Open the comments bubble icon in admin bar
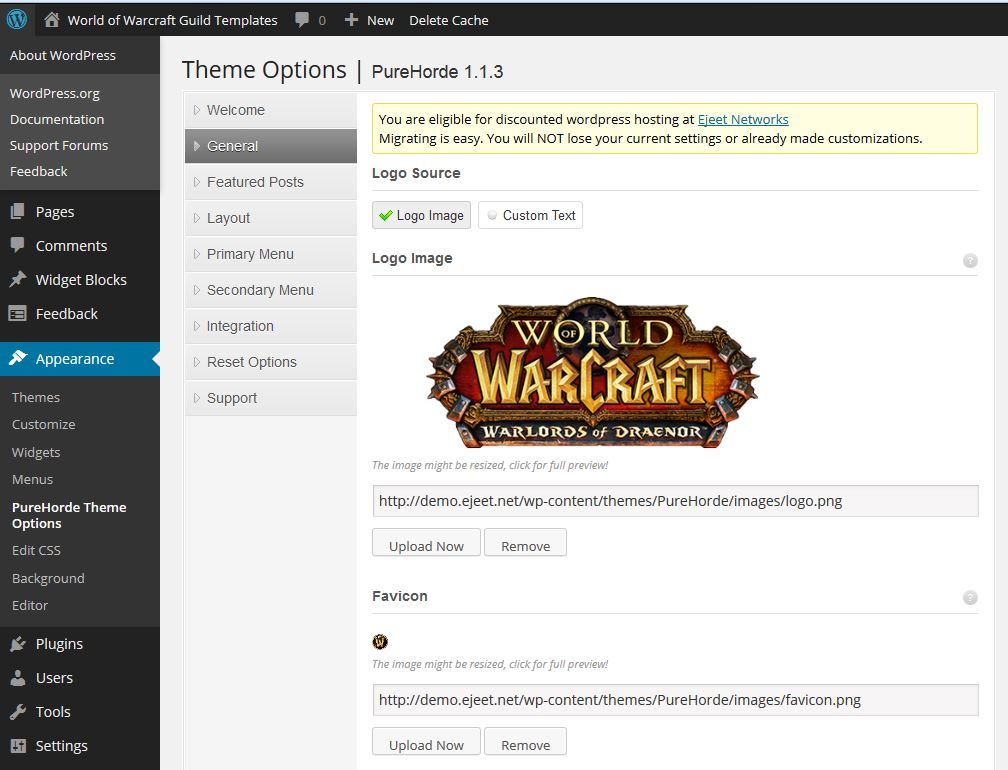The width and height of the screenshot is (1008, 770). tap(302, 20)
